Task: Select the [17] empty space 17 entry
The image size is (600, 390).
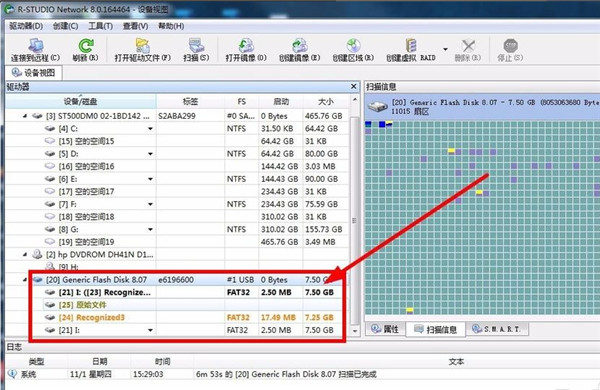Action: coord(86,191)
